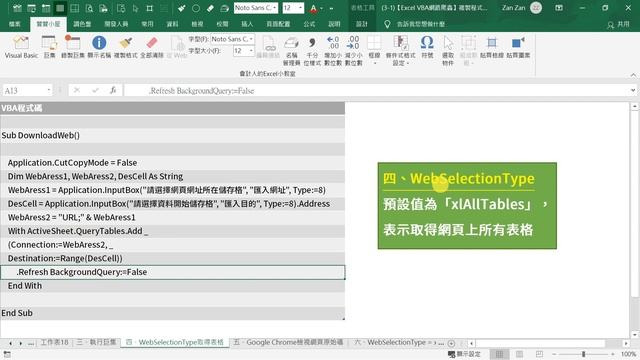Click the insert function fx icon

pos(113,90)
